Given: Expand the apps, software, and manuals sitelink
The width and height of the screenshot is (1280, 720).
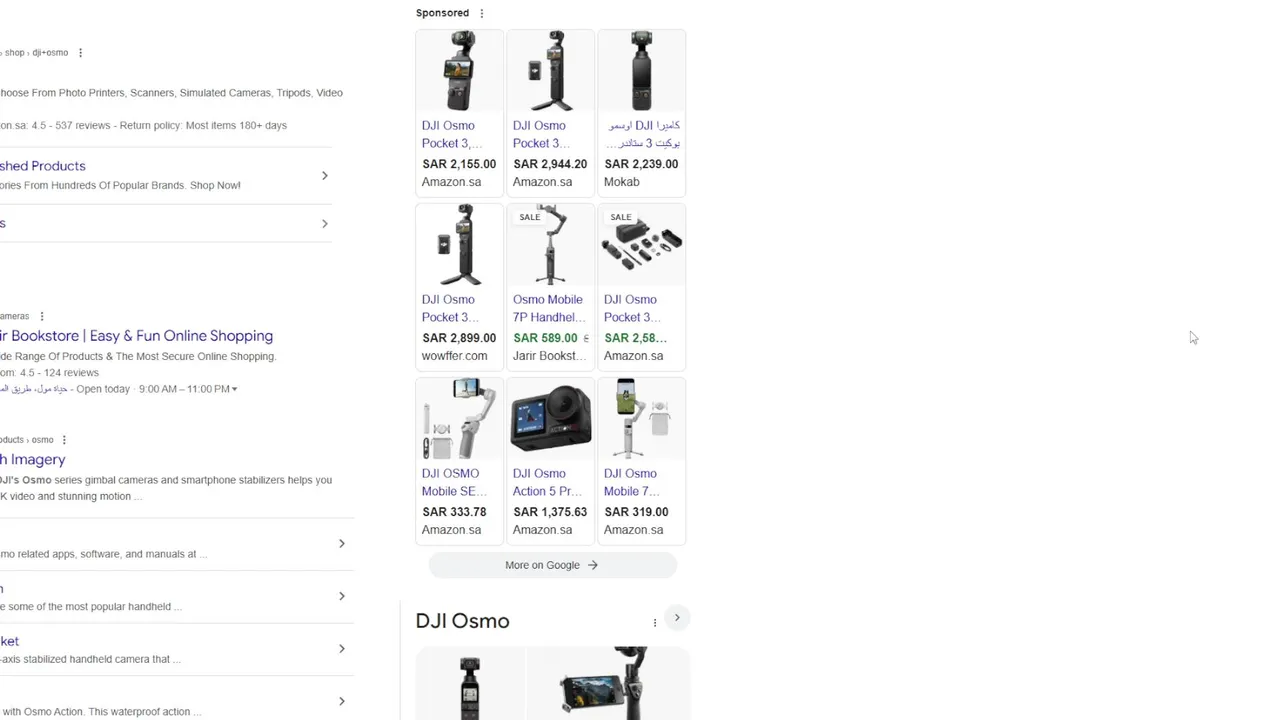Looking at the screenshot, I should 341,544.
